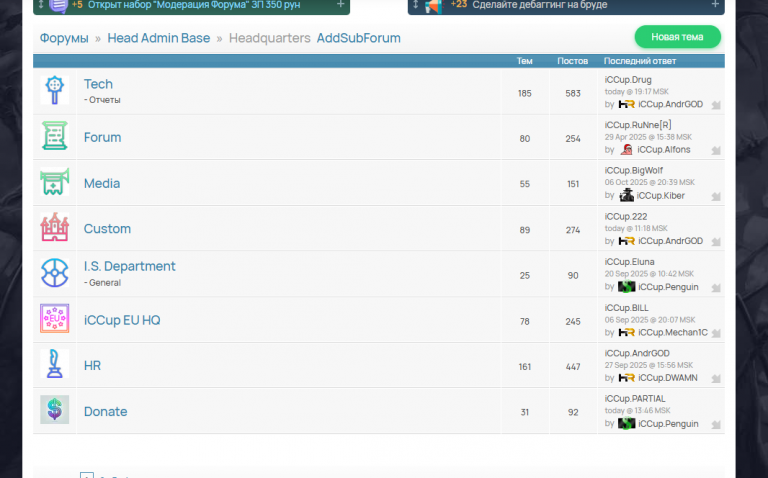Click the 583 post count for Tech
This screenshot has width=768, height=478.
(x=573, y=93)
